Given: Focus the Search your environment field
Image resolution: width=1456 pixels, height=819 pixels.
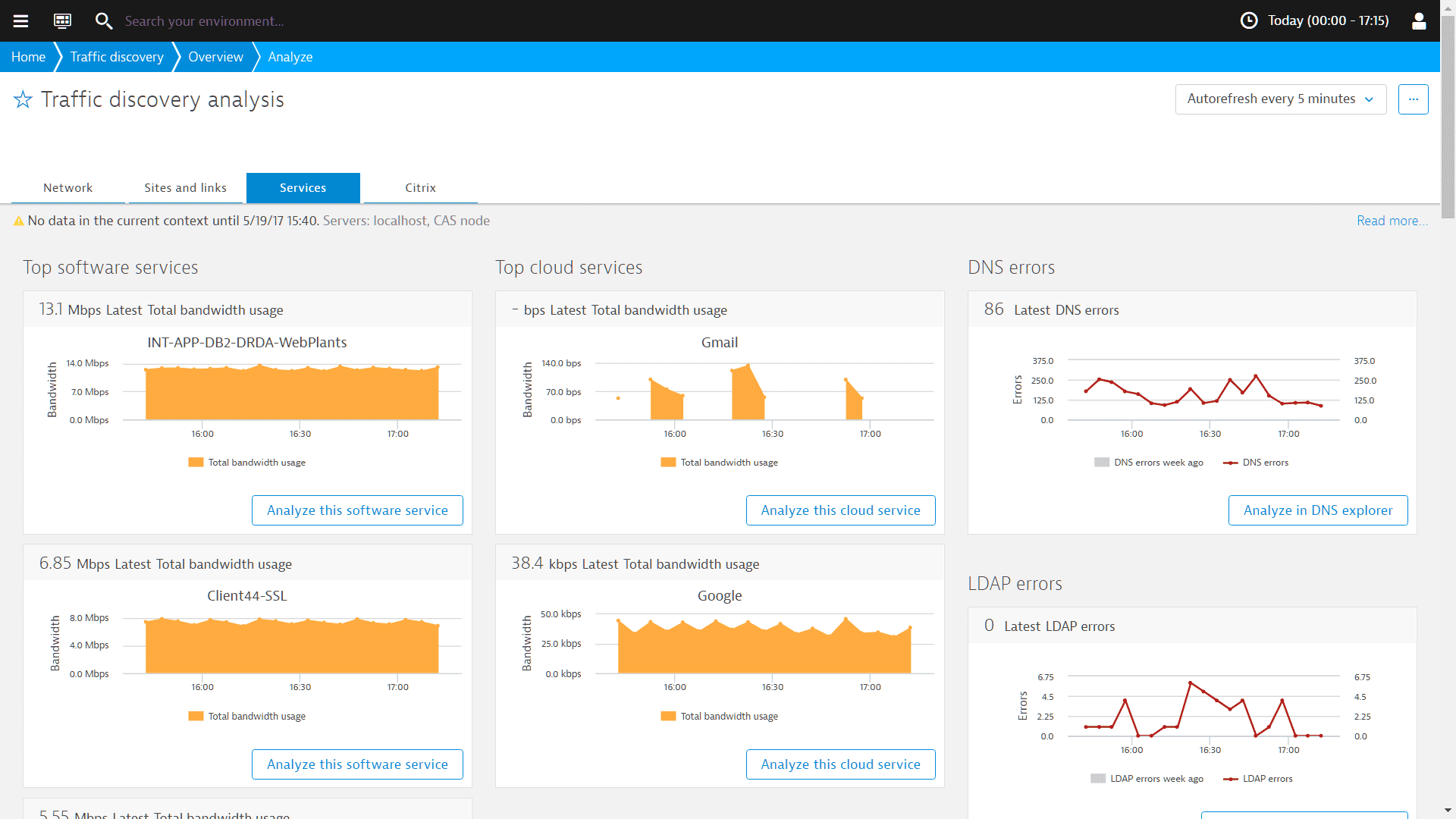Looking at the screenshot, I should tap(204, 21).
